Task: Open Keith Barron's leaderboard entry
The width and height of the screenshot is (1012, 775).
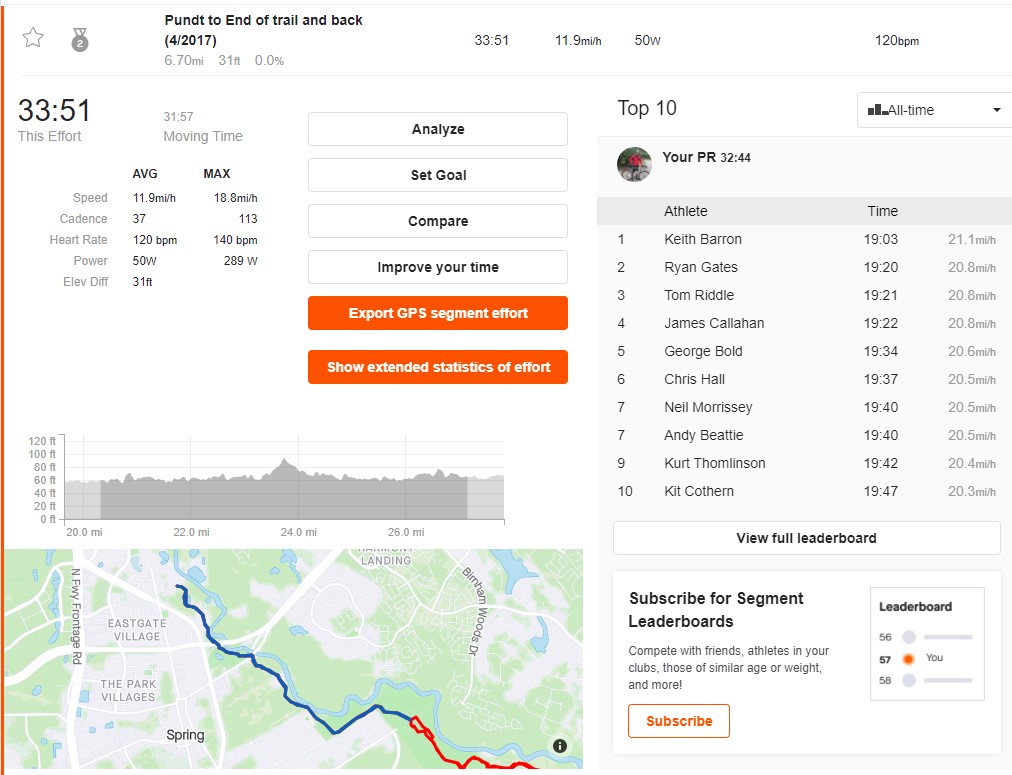Action: 703,239
